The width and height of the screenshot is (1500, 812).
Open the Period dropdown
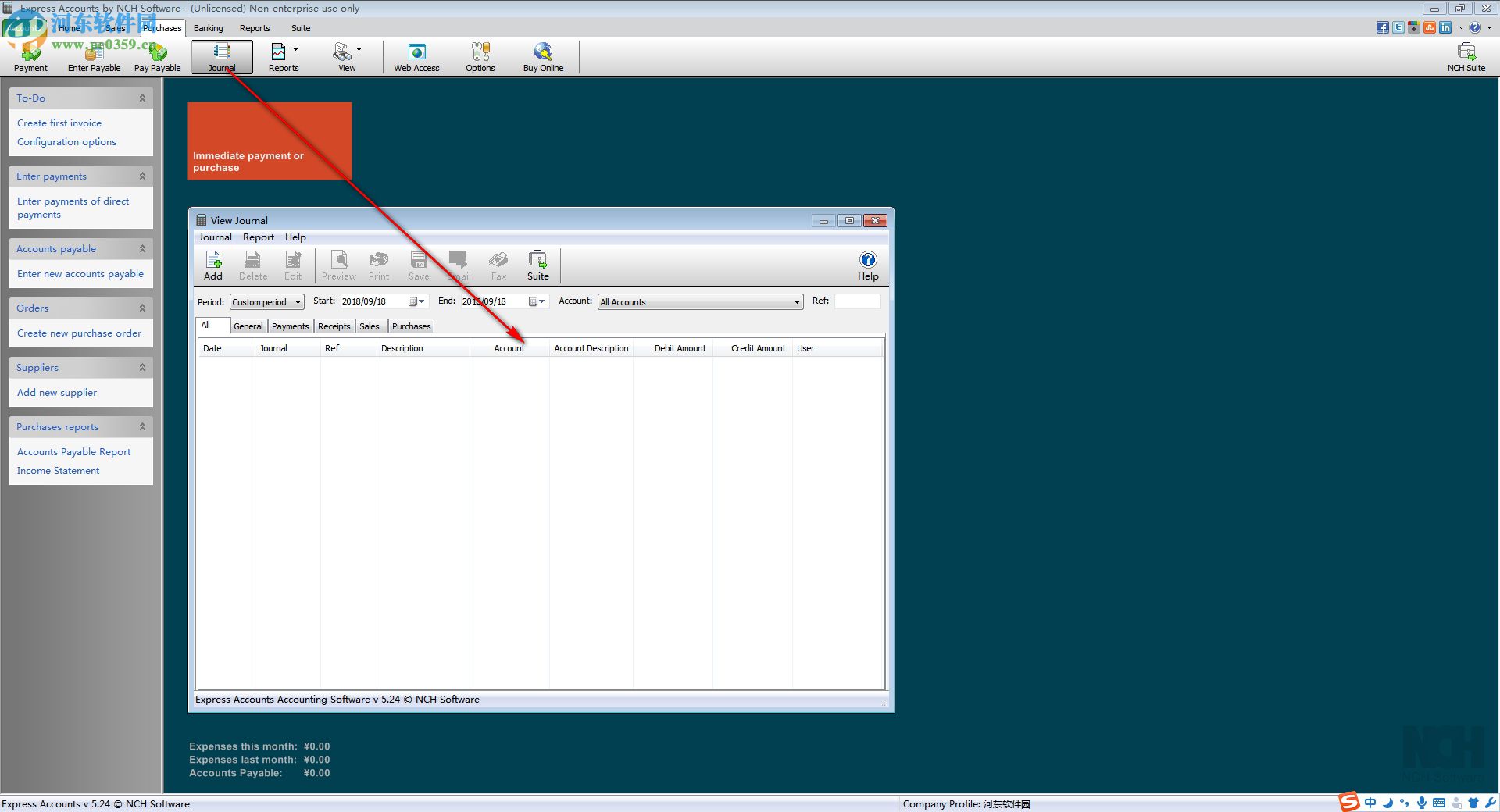coord(266,302)
